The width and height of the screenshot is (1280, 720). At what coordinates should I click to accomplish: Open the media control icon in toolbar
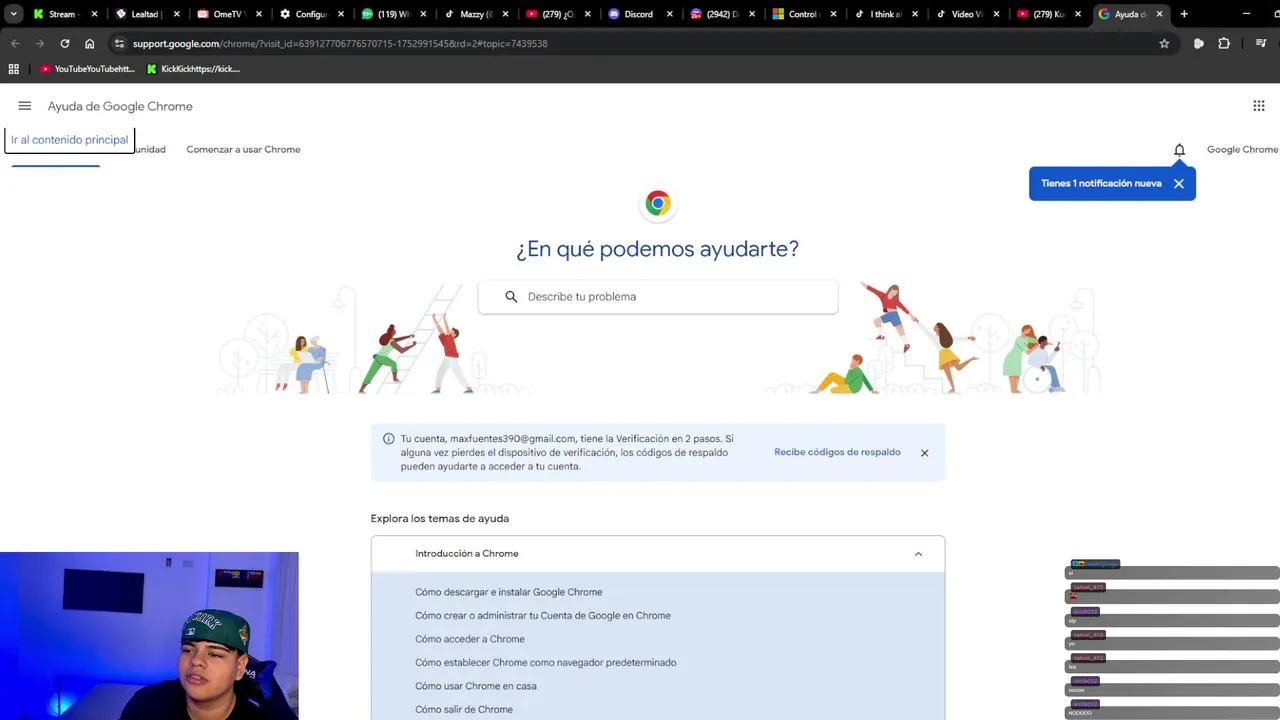pyautogui.click(x=1262, y=44)
